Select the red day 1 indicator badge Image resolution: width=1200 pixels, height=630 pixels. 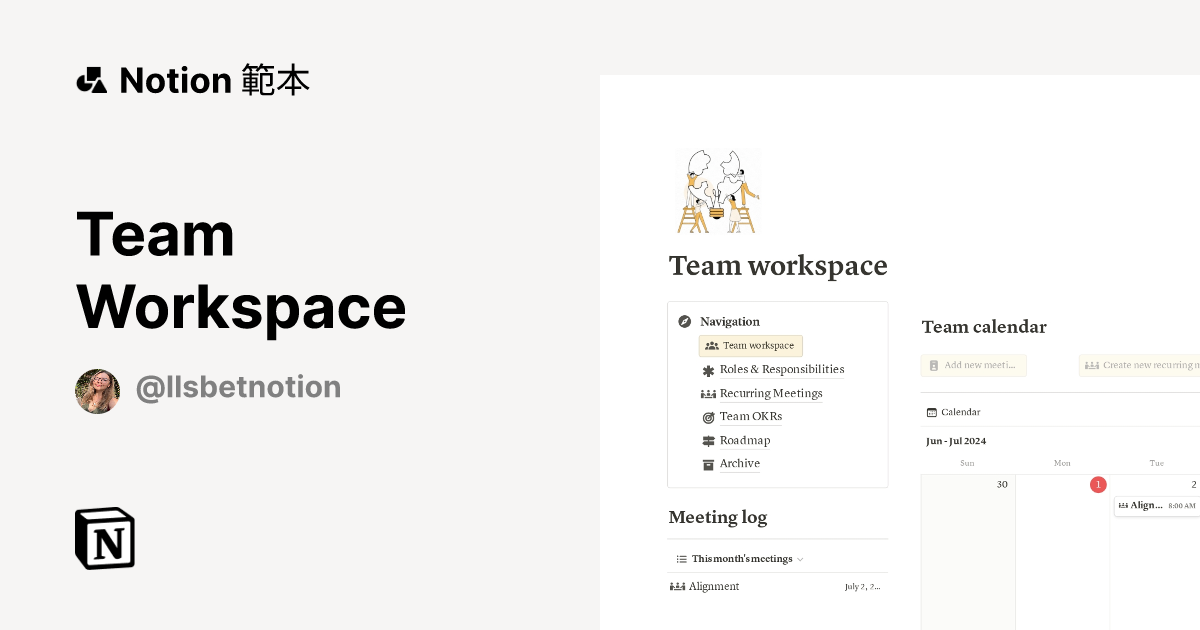coord(1098,484)
